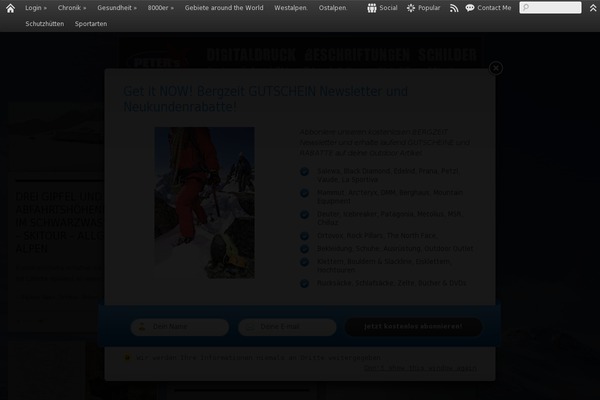Click the scroll-to-top double arrow icon
This screenshot has height=400, width=600.
click(x=593, y=8)
